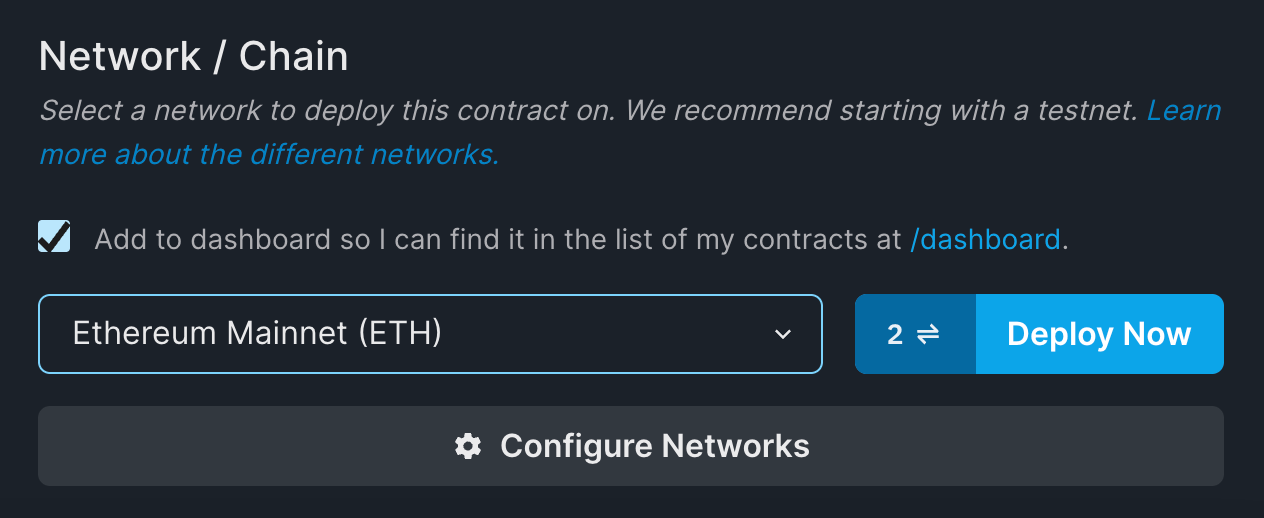This screenshot has height=518, width=1264.
Task: Click the "We recommend starting with a testnet" sentence
Action: tap(881, 110)
